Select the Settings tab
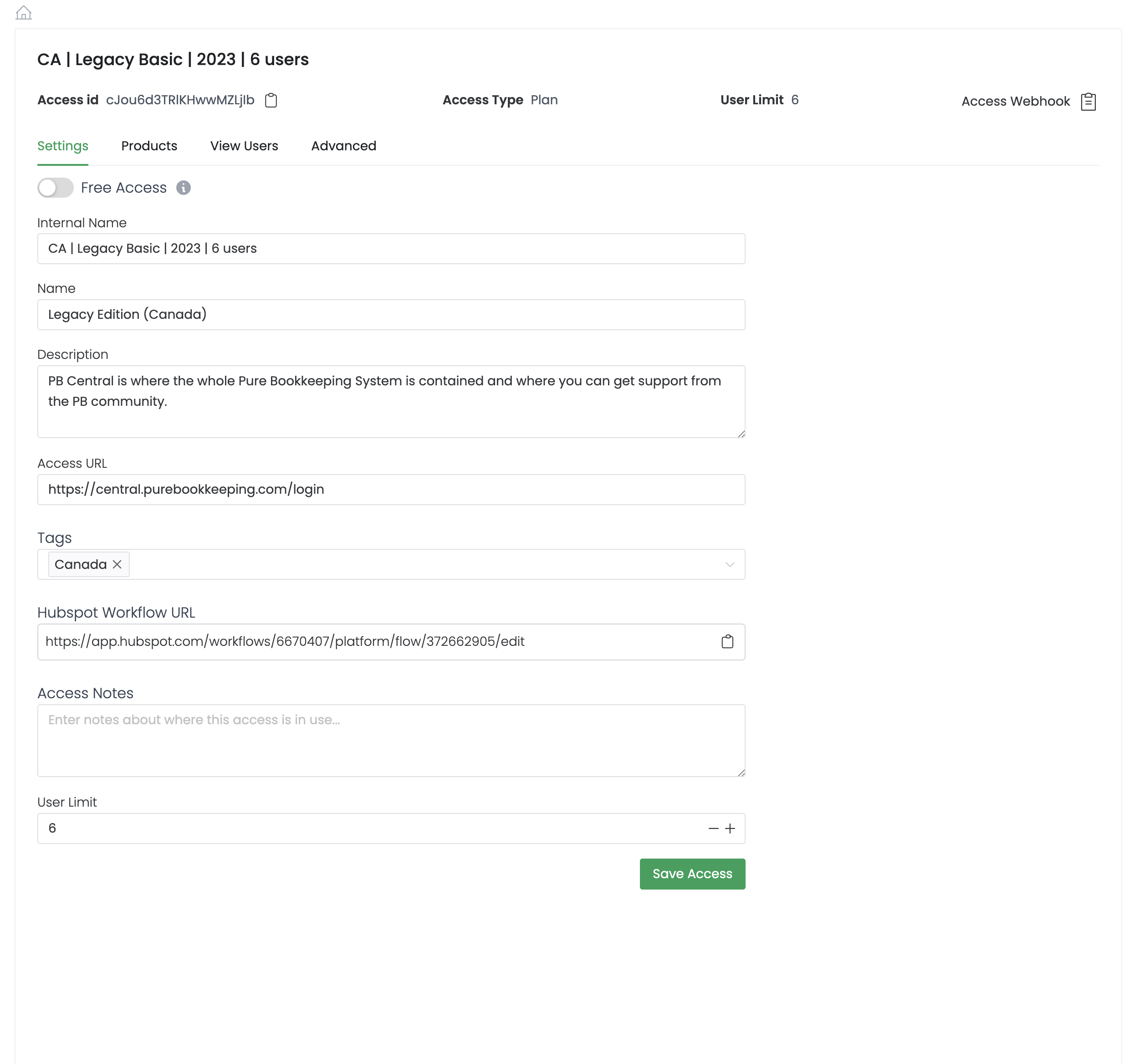Image resolution: width=1135 pixels, height=1064 pixels. click(63, 146)
